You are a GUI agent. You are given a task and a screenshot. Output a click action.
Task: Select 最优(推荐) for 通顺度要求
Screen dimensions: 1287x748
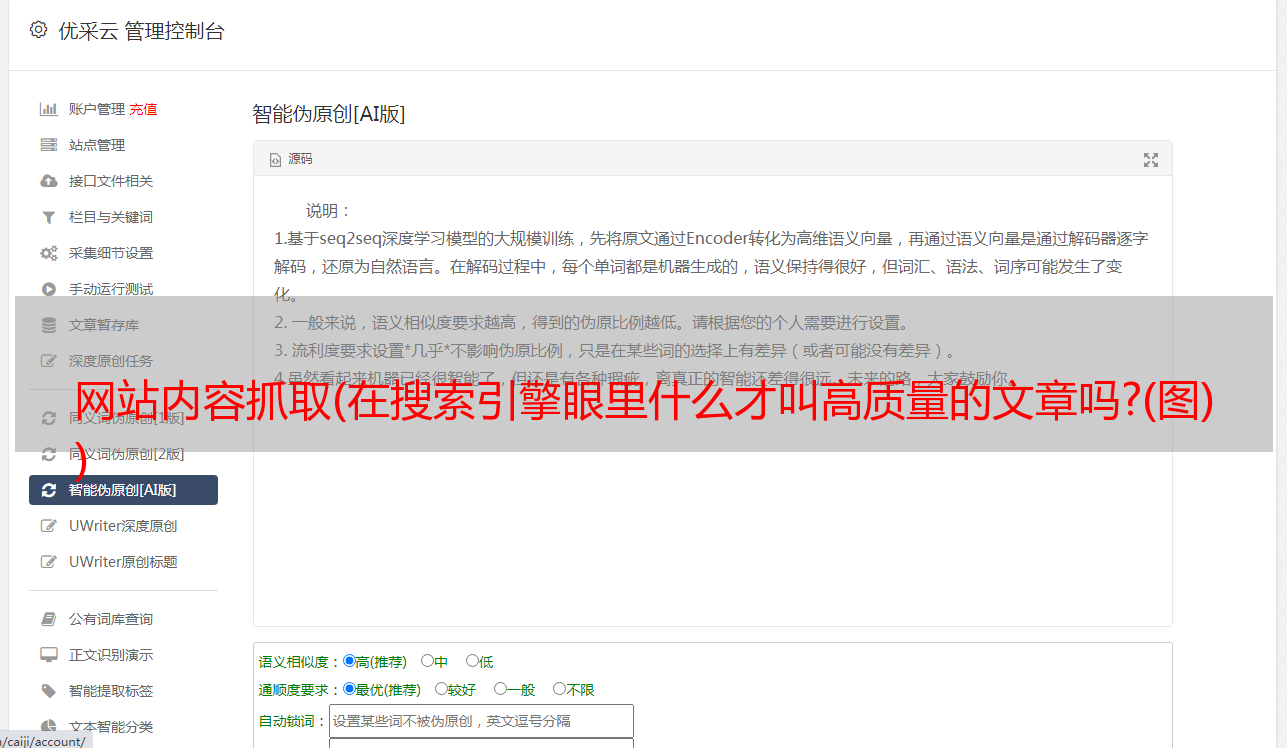click(349, 689)
